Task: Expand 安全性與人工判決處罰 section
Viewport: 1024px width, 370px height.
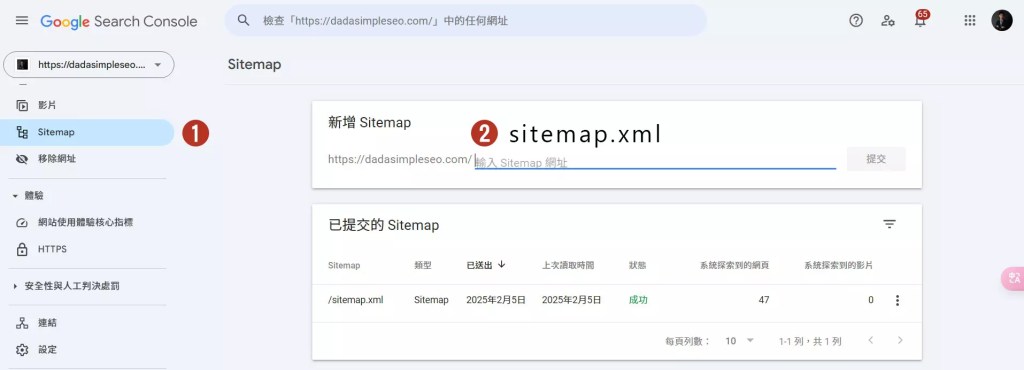Action: (x=66, y=286)
